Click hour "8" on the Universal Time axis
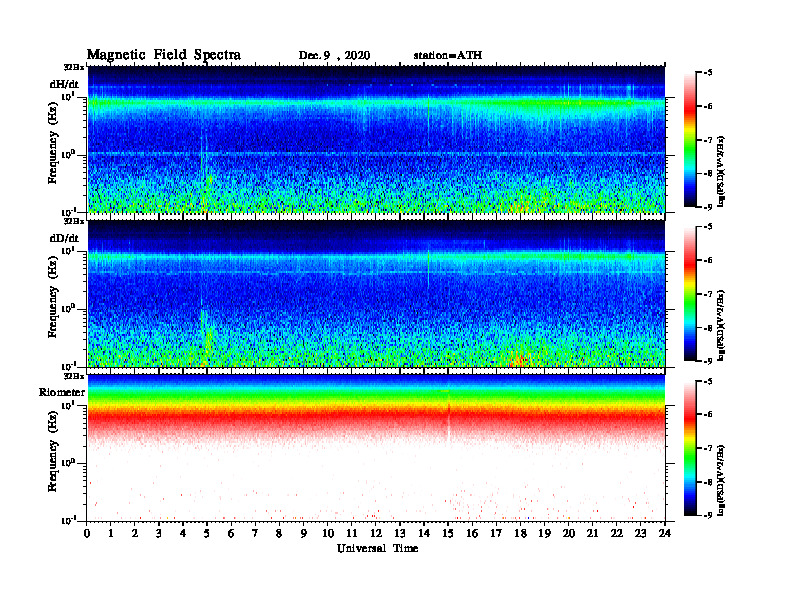The height and width of the screenshot is (612, 792). tap(279, 533)
